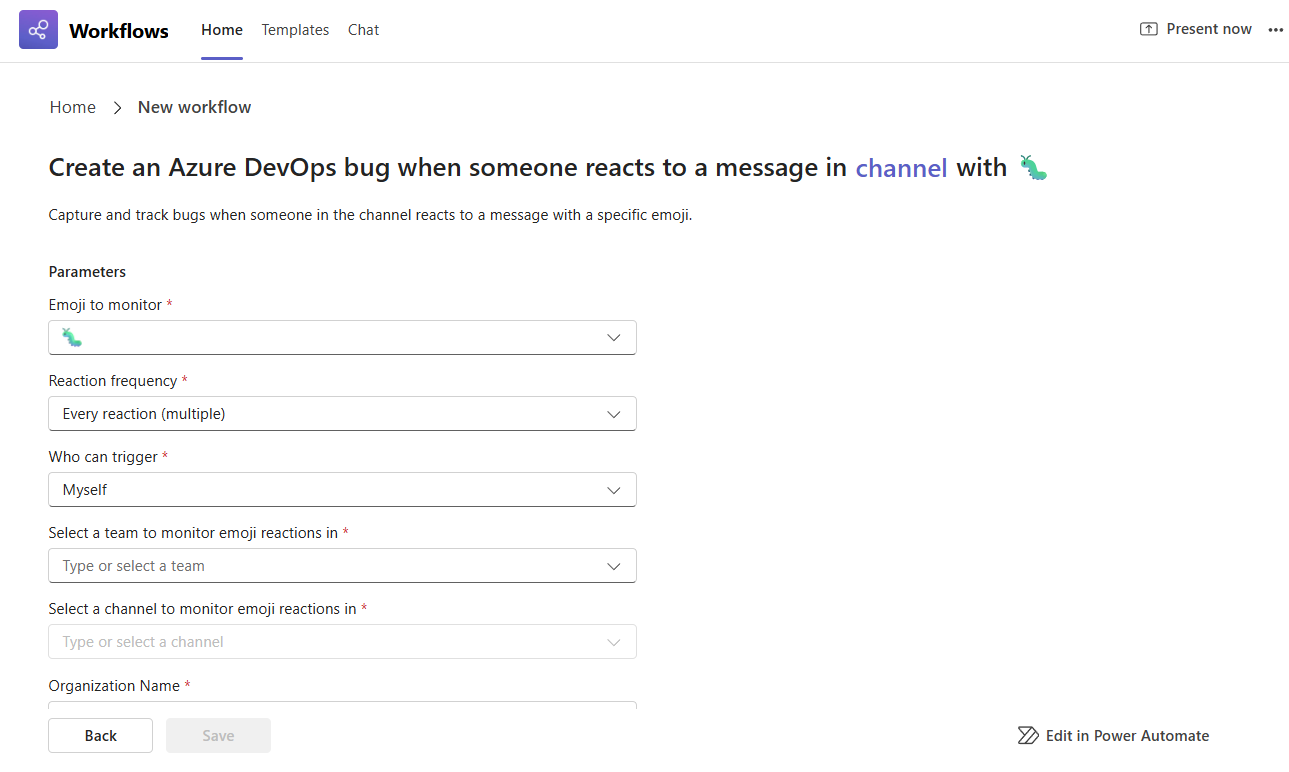Click the bug emoji in the title
Screen dimensions: 1289x772
(x=1034, y=167)
